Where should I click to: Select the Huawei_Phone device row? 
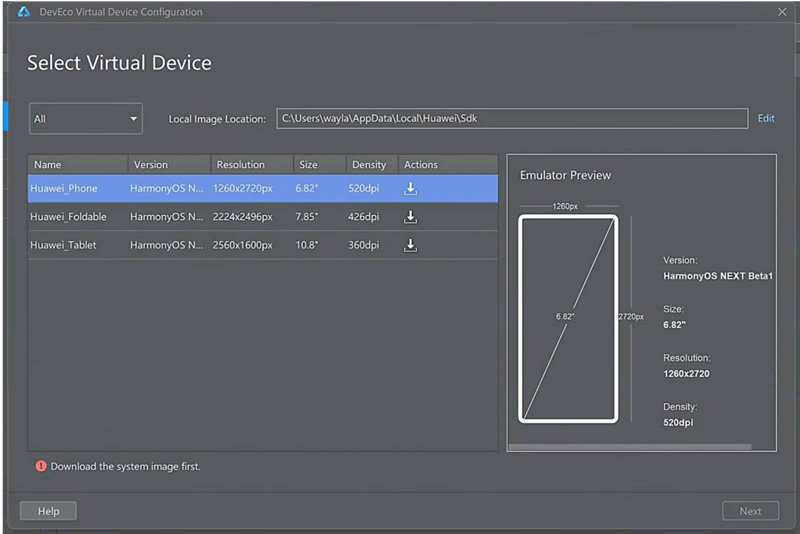pyautogui.click(x=263, y=188)
